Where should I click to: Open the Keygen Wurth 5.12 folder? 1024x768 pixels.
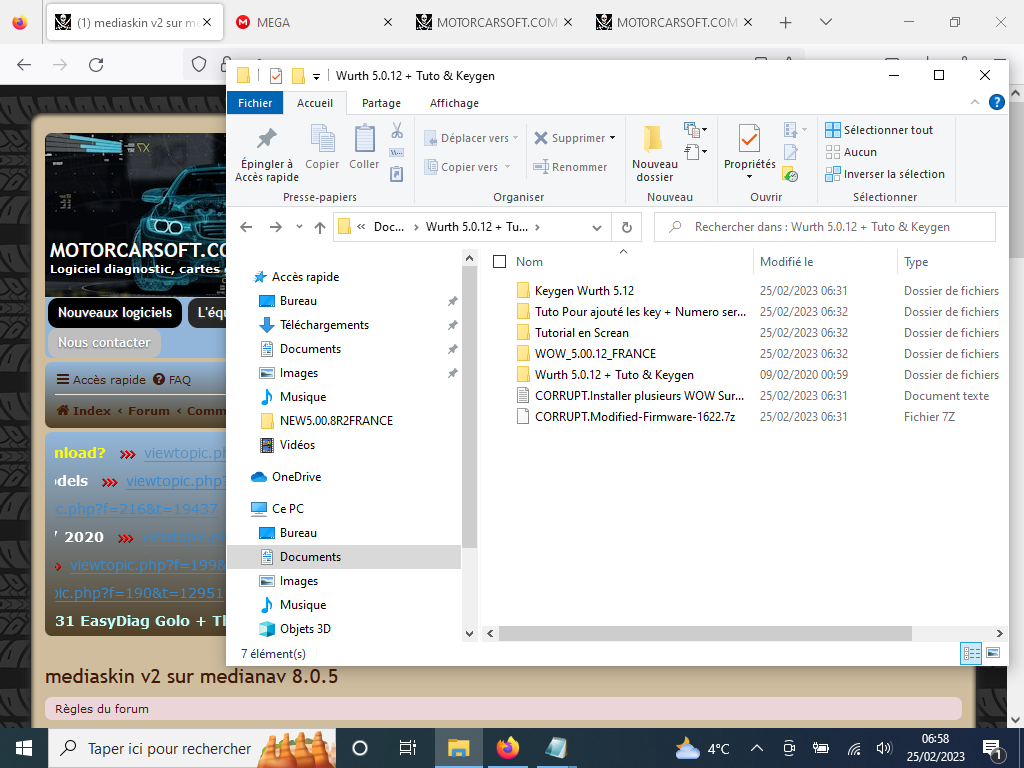[x=584, y=291]
